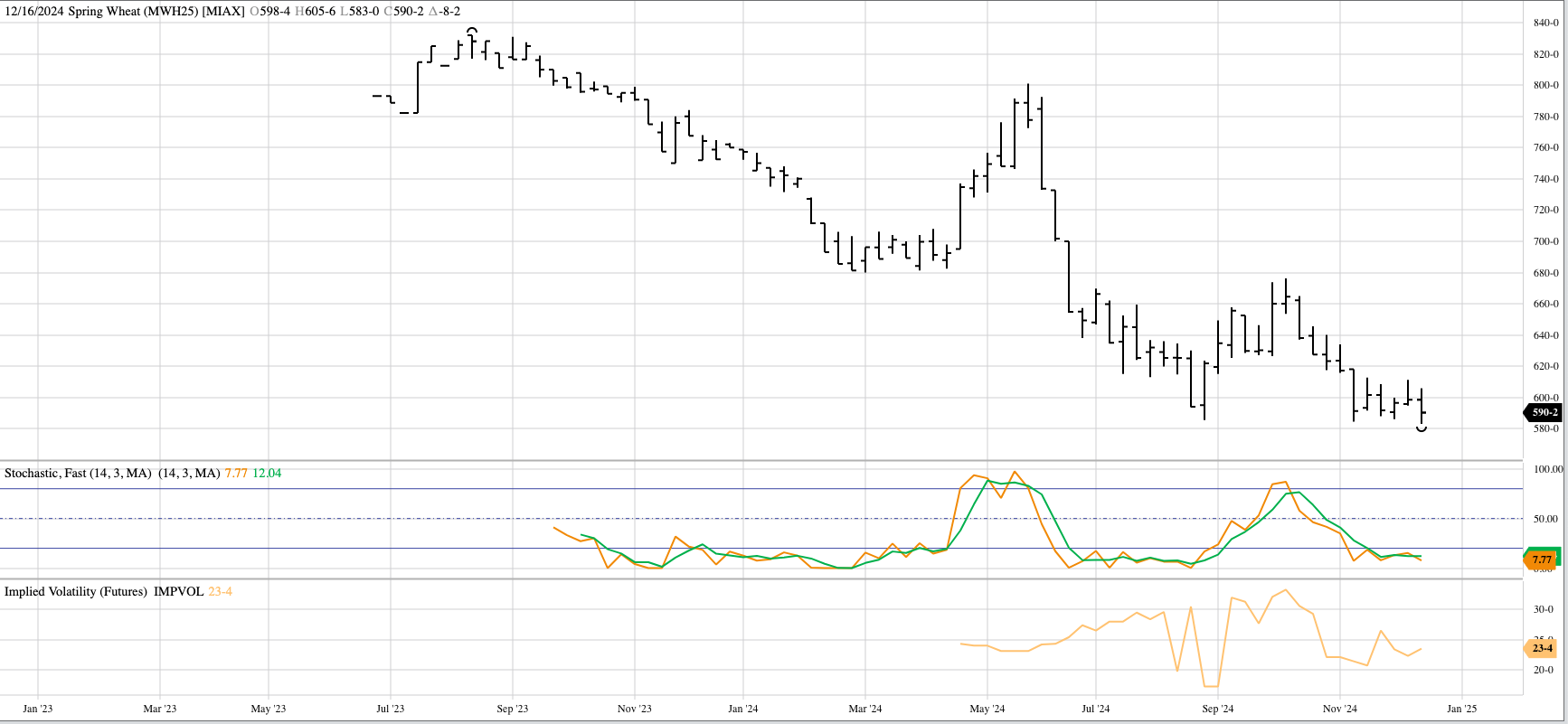Select the Sep '24 date axis label
The width and height of the screenshot is (1568, 724).
click(1217, 709)
